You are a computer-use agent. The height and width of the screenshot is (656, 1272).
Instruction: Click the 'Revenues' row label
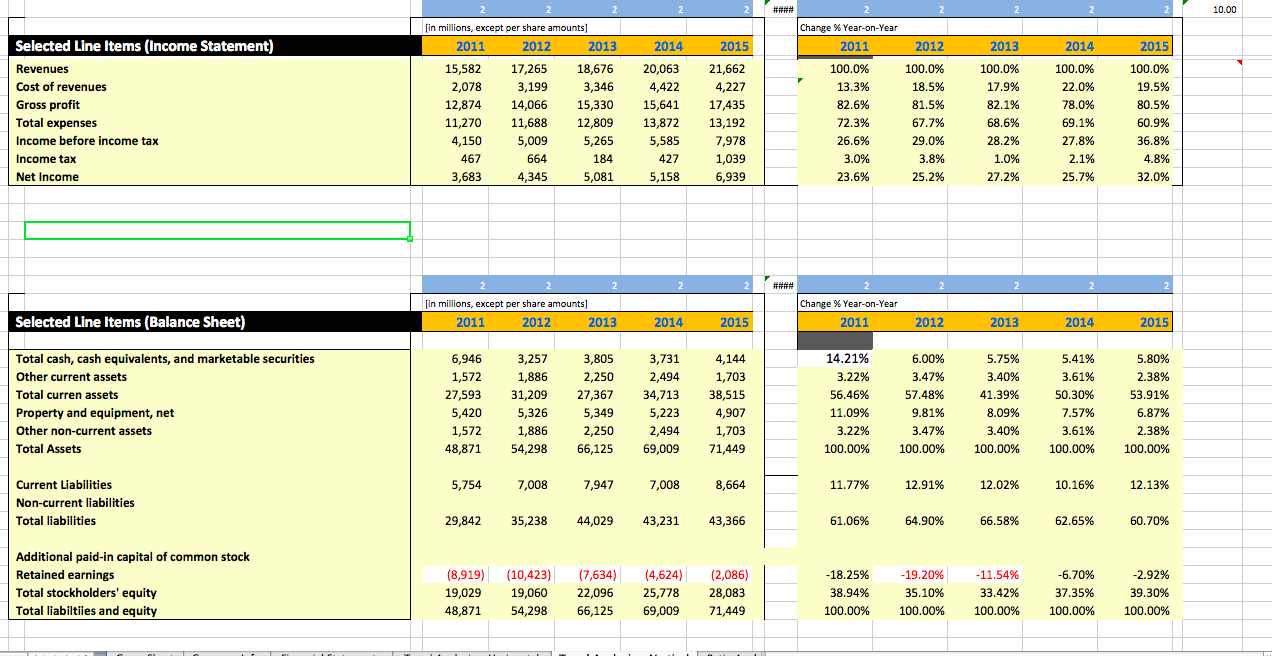click(x=43, y=69)
